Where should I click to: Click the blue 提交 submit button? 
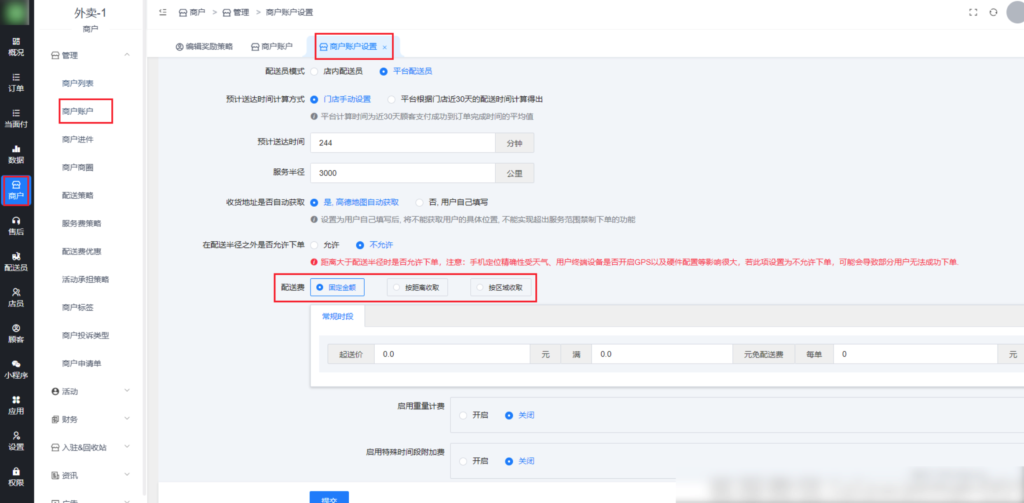[329, 497]
